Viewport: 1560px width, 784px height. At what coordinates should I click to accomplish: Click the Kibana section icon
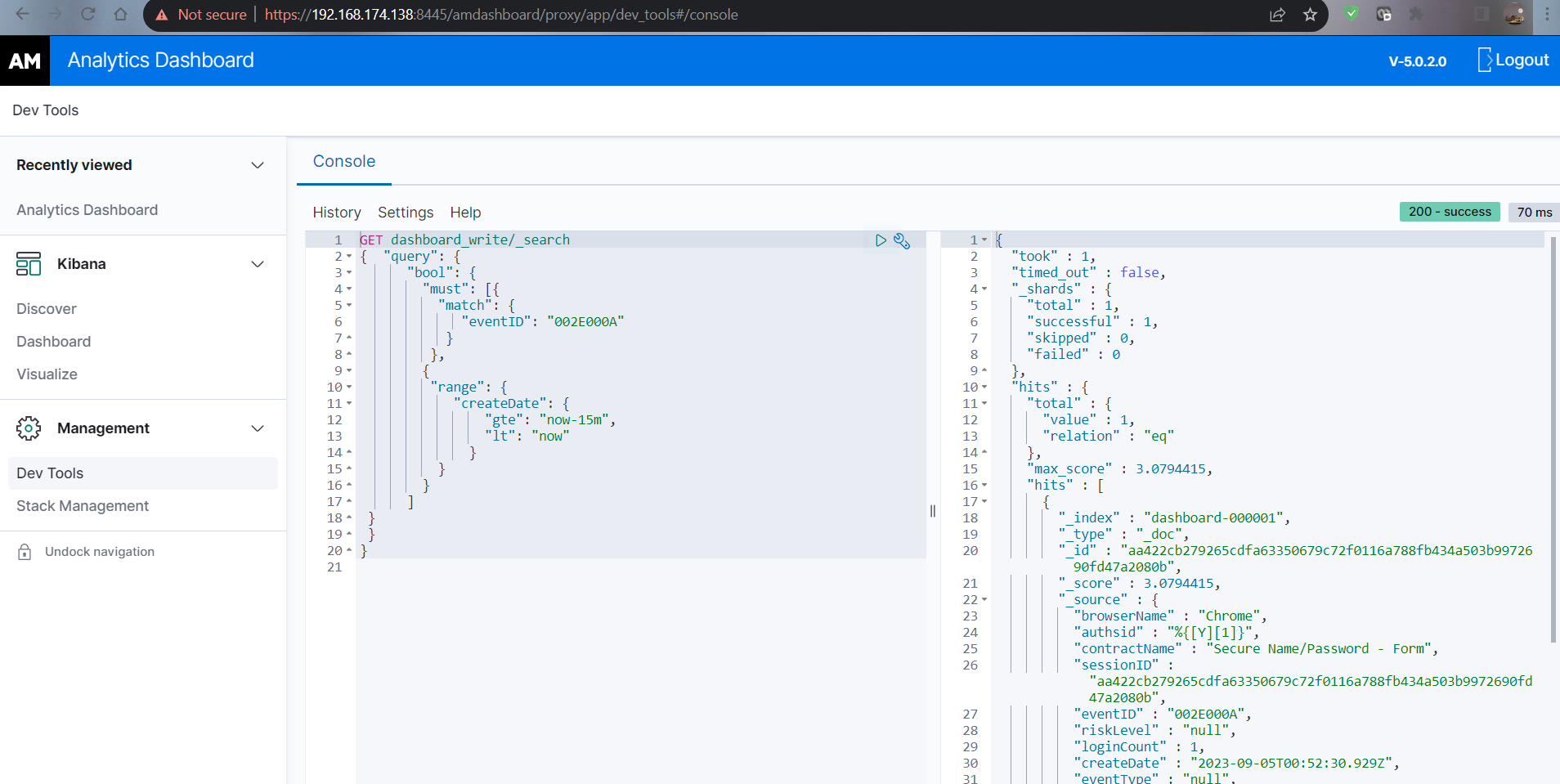(x=29, y=264)
